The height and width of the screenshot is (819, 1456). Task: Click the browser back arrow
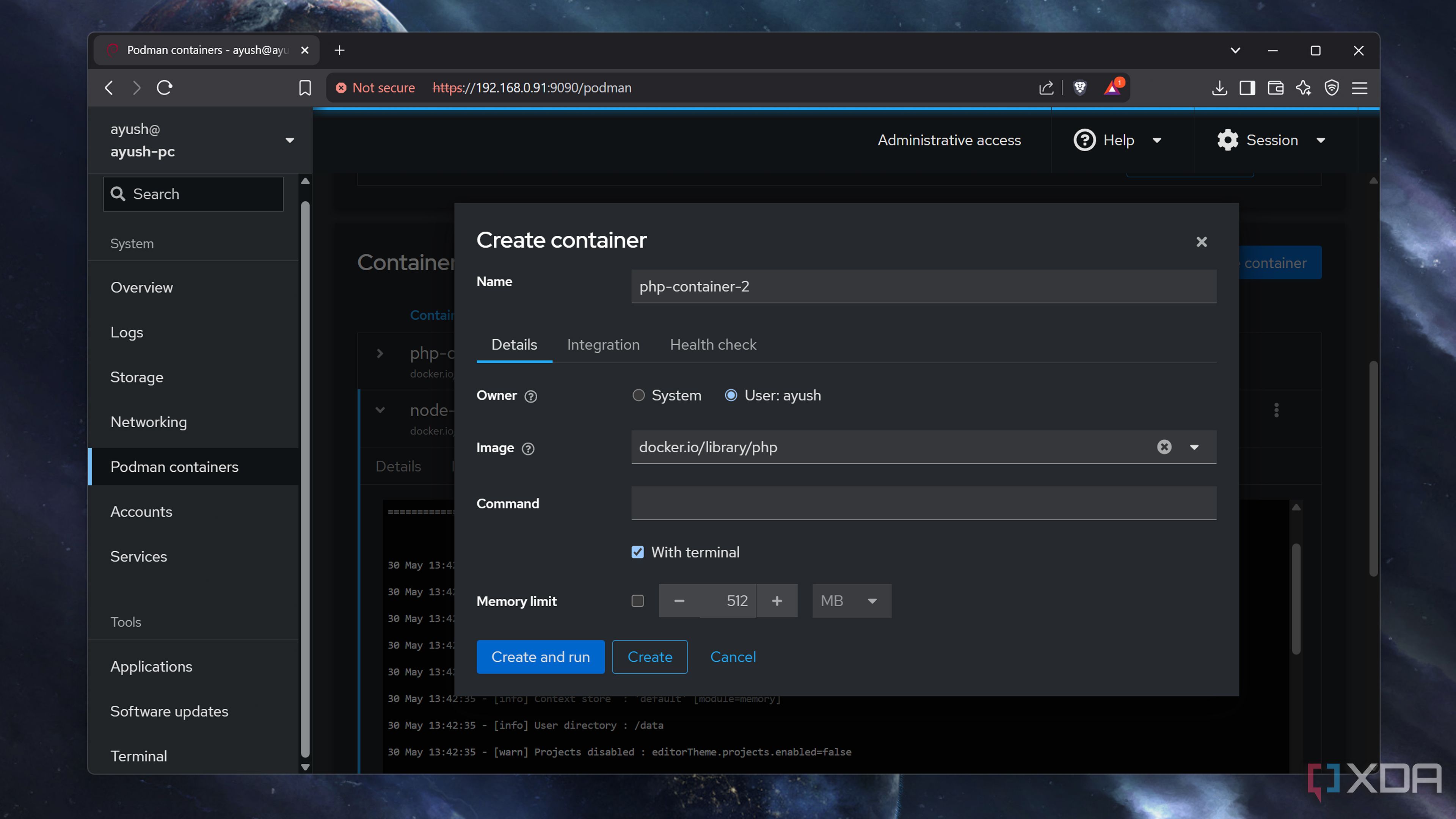[x=109, y=88]
